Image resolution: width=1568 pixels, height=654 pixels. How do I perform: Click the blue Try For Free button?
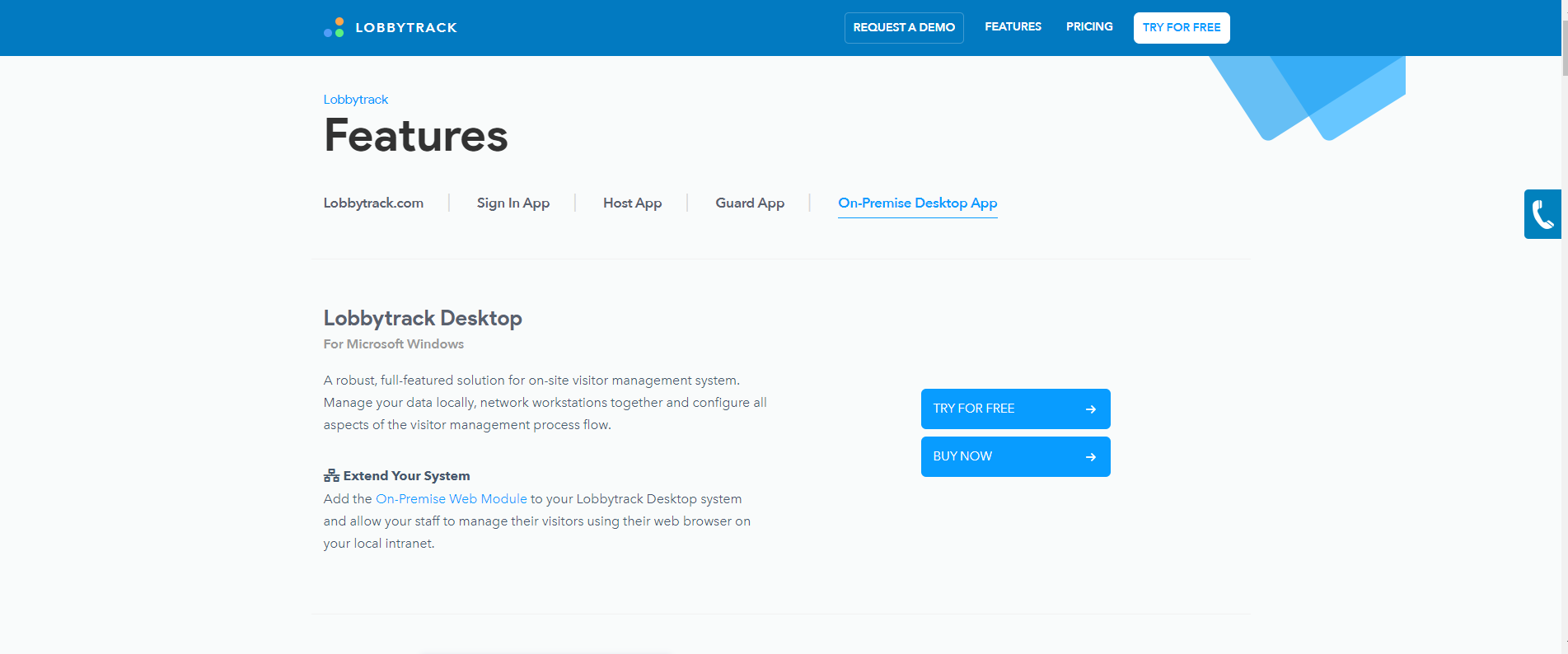(x=1015, y=409)
